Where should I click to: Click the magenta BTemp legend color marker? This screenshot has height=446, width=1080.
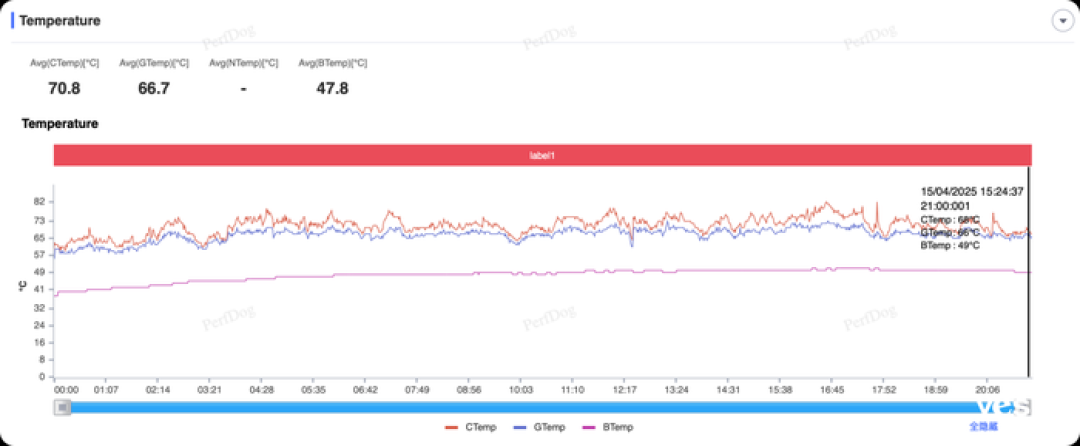tap(590, 427)
